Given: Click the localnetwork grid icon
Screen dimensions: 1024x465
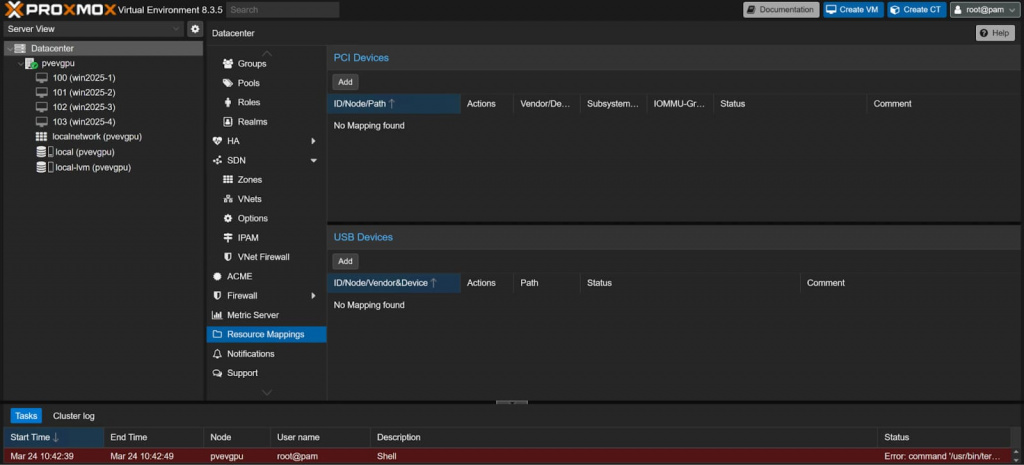Looking at the screenshot, I should [x=41, y=136].
